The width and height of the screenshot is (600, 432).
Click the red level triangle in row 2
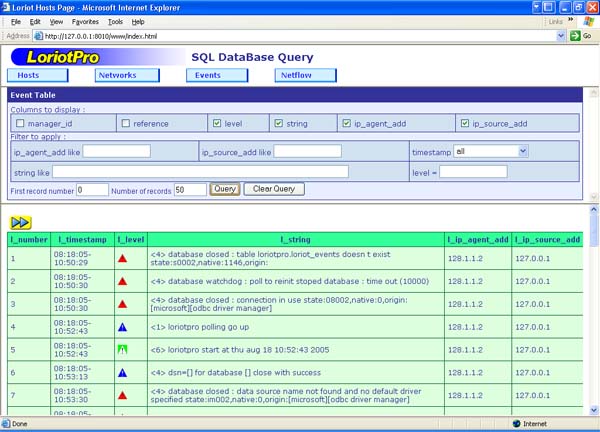[122, 281]
